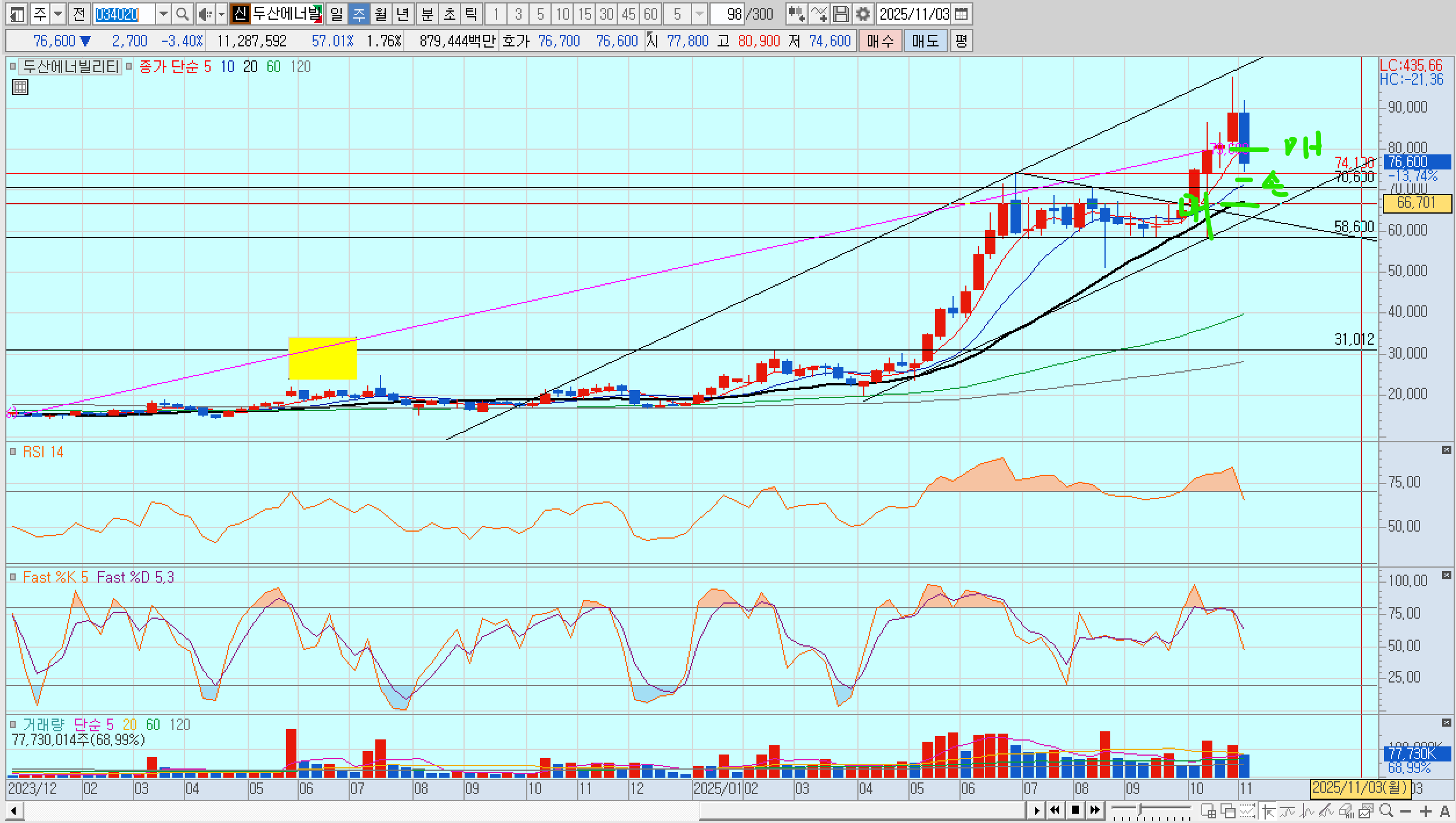Click the eraser tool in bottom toolbar
1456x823 pixels.
(x=1346, y=810)
